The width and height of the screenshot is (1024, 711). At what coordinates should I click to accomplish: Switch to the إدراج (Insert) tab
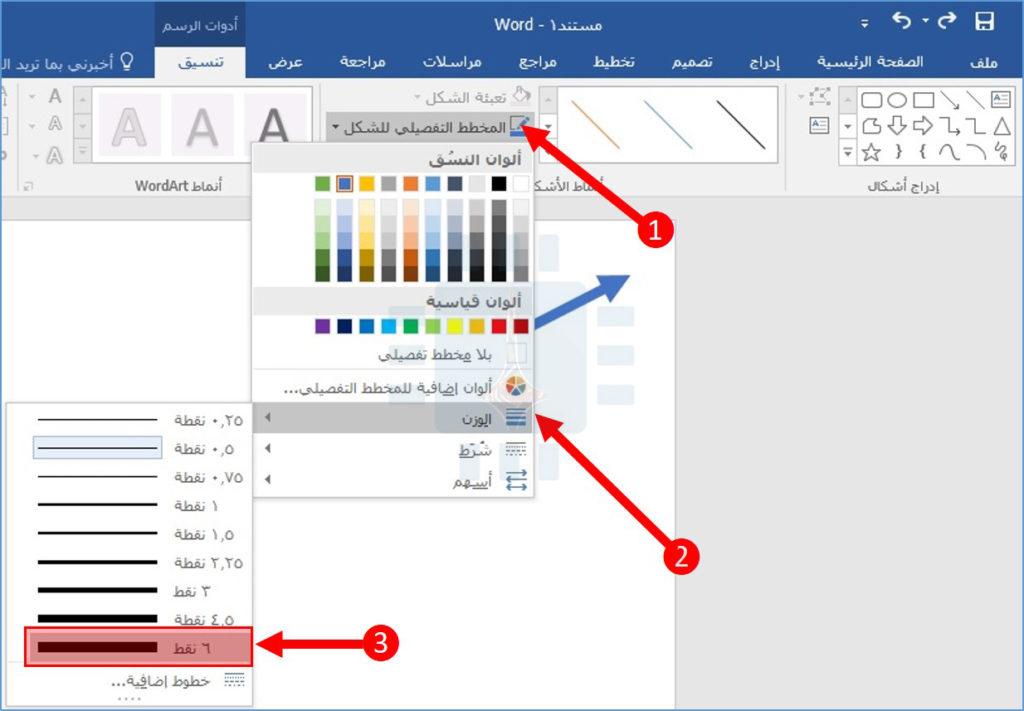click(764, 62)
